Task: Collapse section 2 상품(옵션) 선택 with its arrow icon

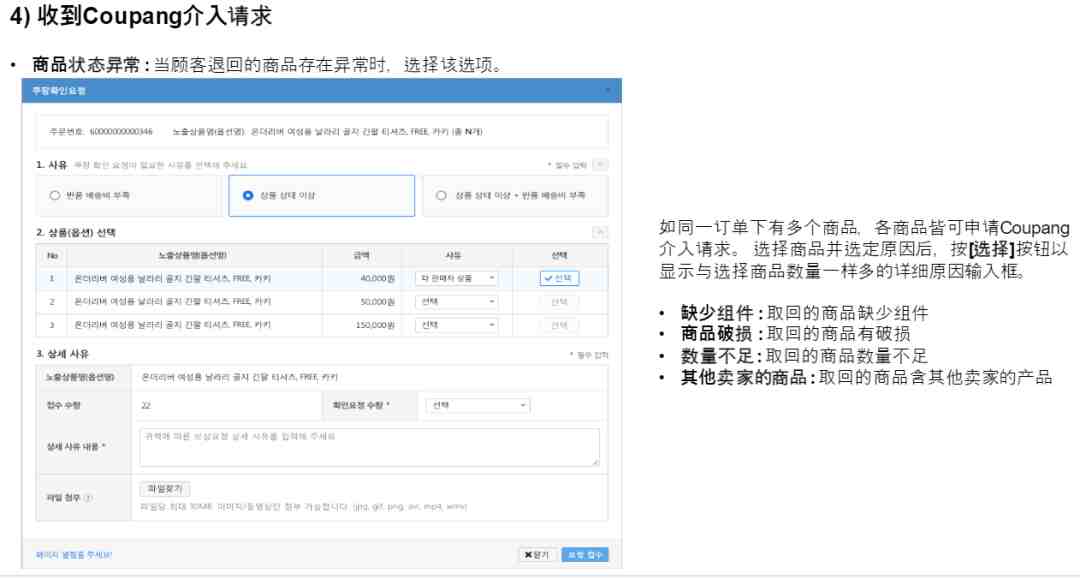Action: point(601,232)
